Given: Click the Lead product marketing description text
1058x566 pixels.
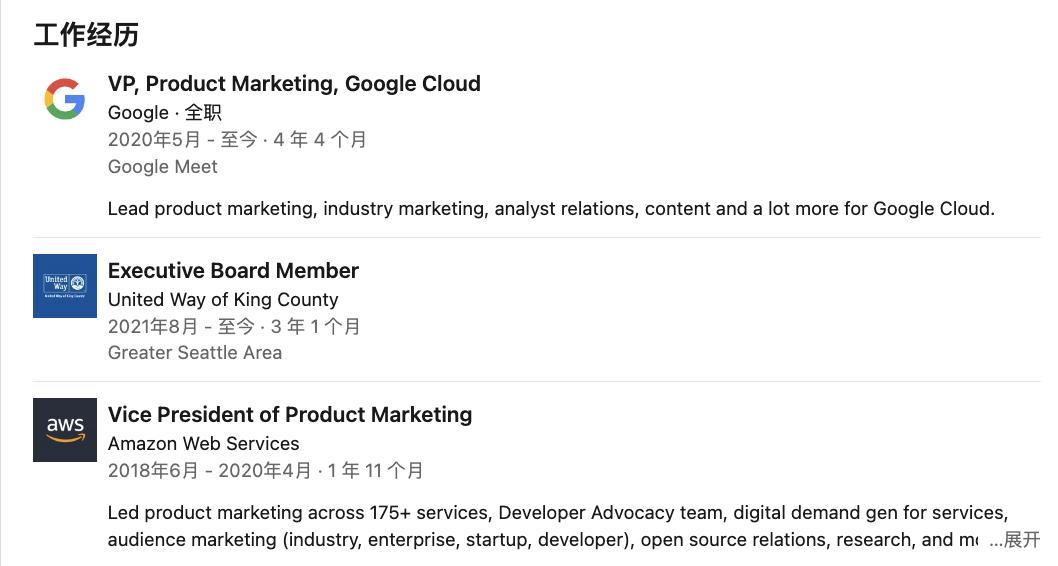Looking at the screenshot, I should tap(551, 208).
